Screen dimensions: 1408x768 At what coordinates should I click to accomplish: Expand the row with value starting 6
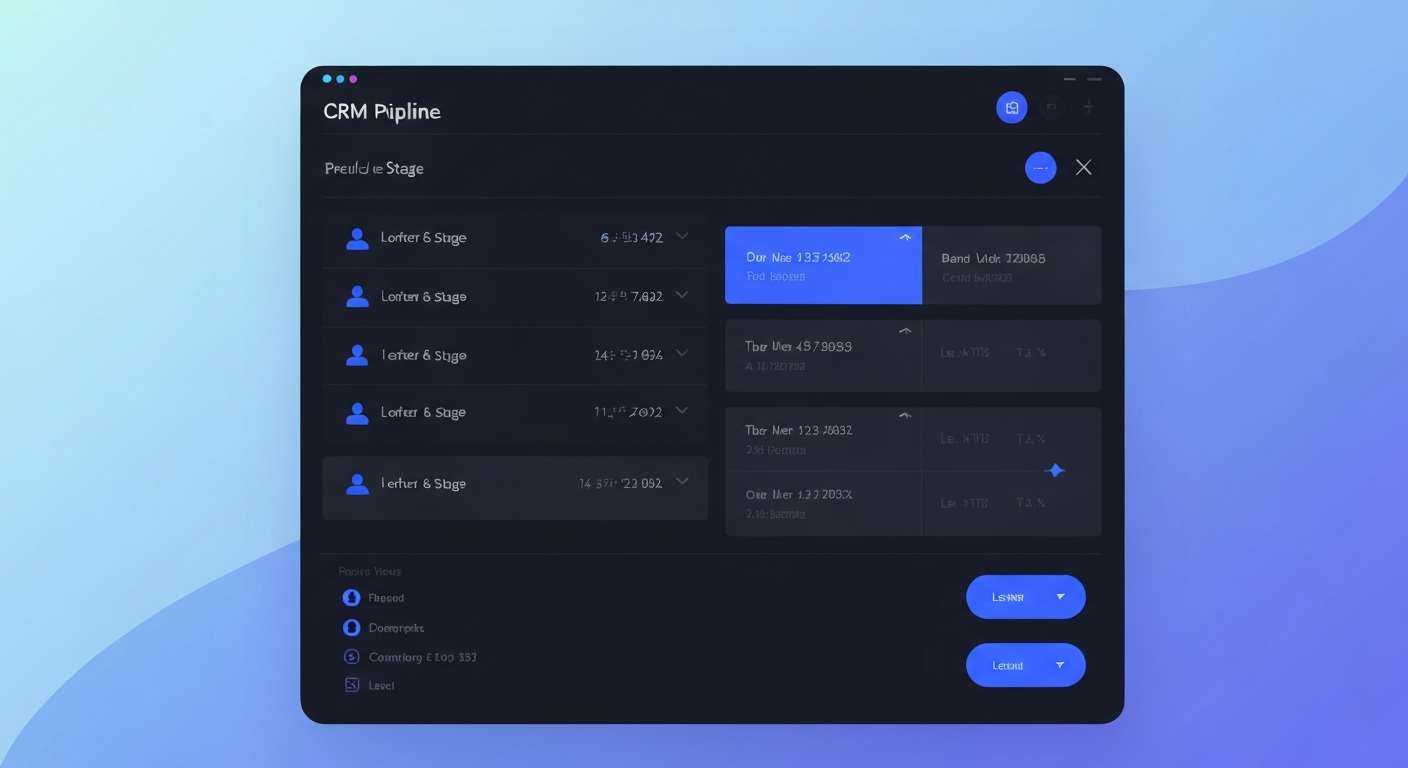point(682,237)
